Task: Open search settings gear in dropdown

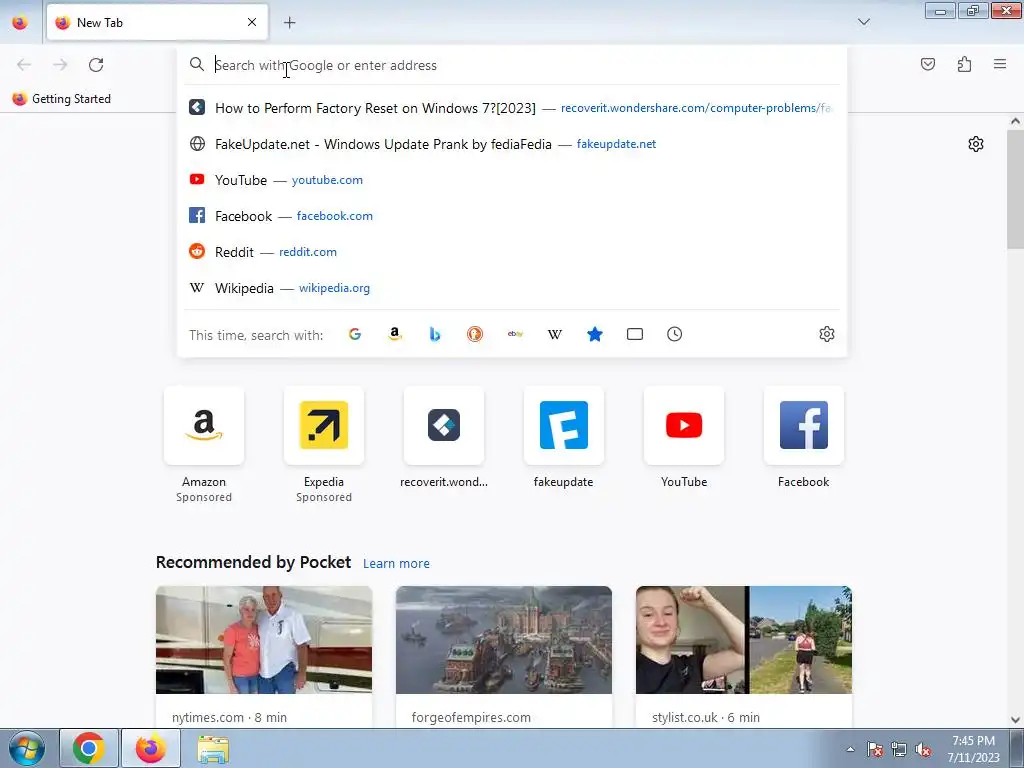Action: tap(827, 334)
